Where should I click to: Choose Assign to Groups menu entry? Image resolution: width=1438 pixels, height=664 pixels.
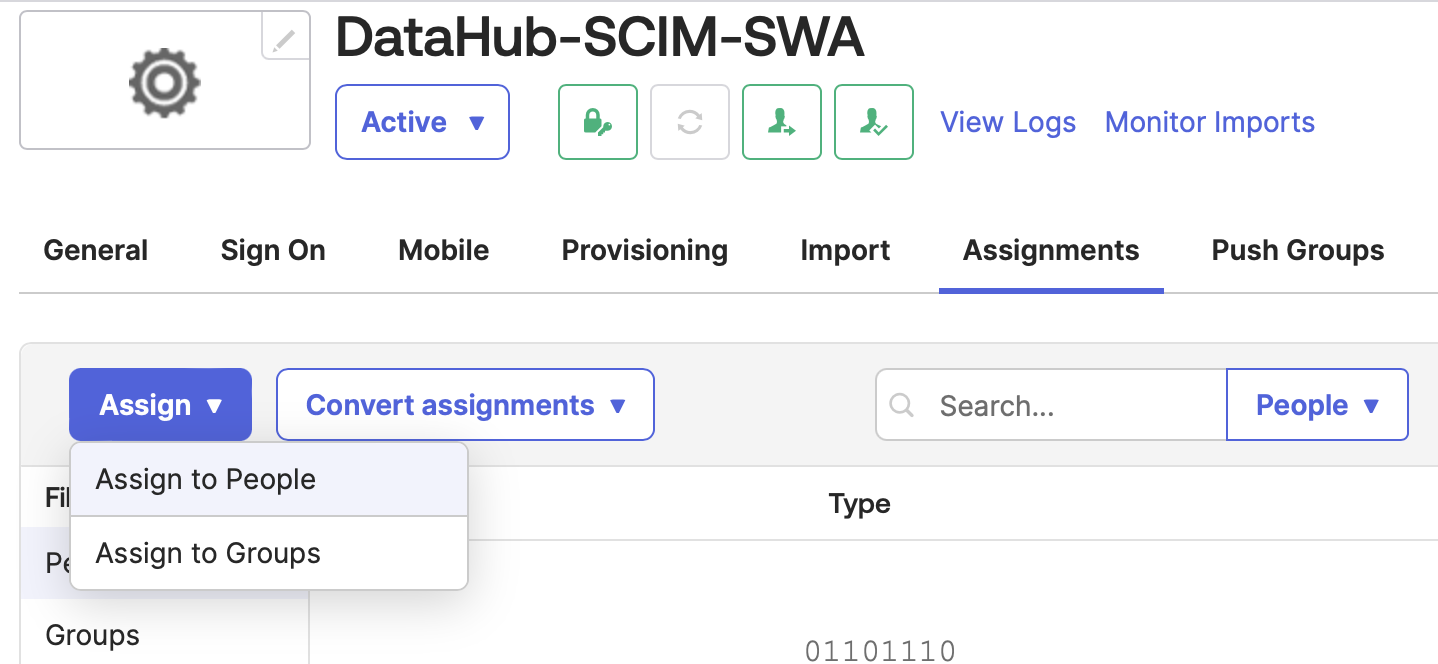click(269, 553)
